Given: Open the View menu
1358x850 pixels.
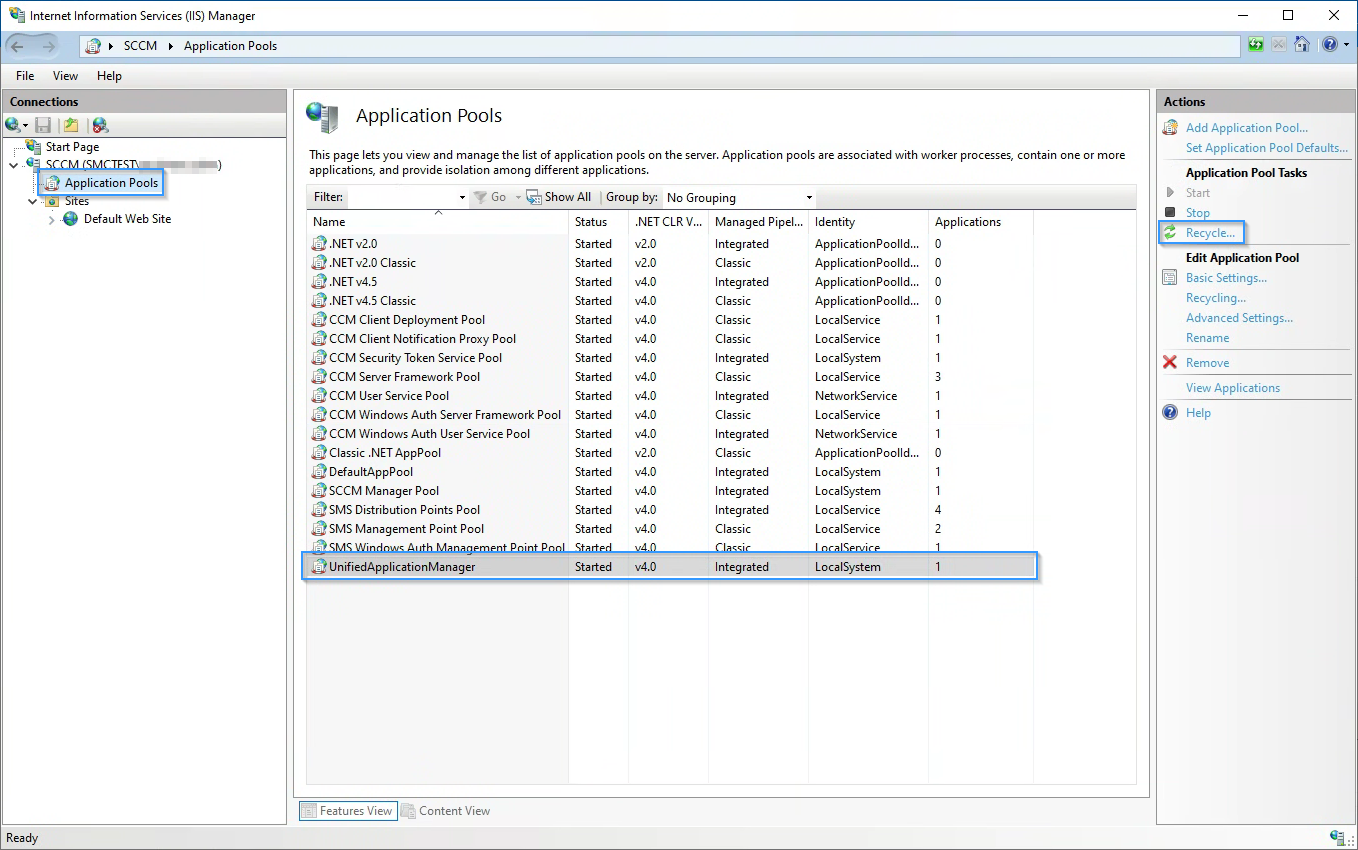Looking at the screenshot, I should click(65, 76).
